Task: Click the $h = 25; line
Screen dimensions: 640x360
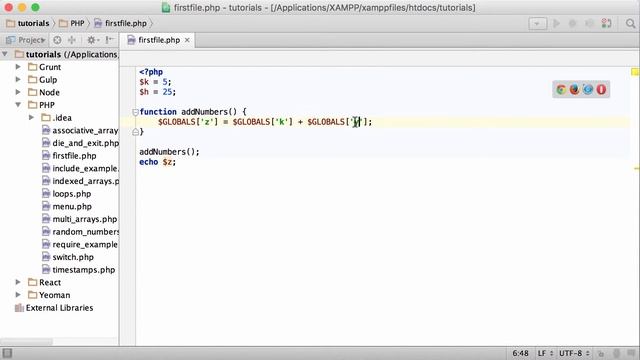Action: coord(158,92)
